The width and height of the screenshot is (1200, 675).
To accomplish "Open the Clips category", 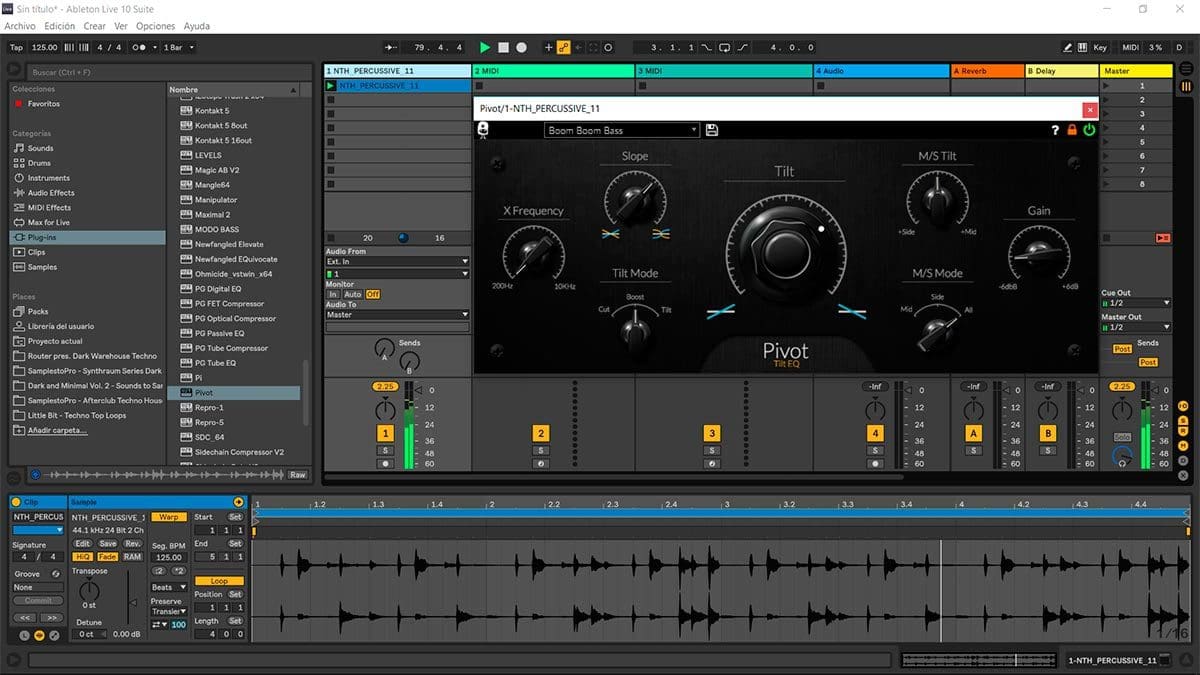I will pyautogui.click(x=37, y=252).
